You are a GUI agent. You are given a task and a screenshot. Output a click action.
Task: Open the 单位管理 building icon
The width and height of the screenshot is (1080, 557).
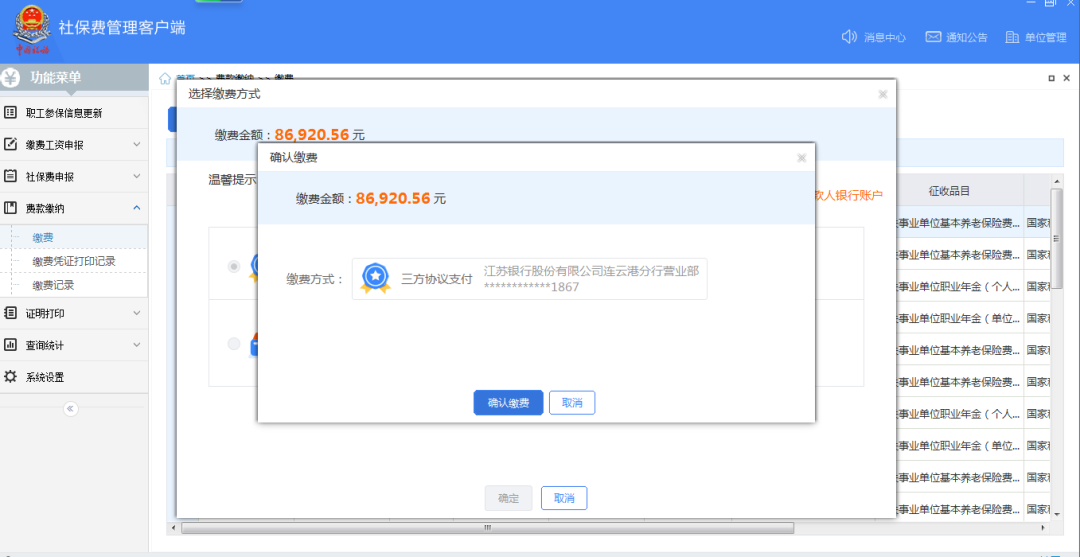coord(1012,37)
